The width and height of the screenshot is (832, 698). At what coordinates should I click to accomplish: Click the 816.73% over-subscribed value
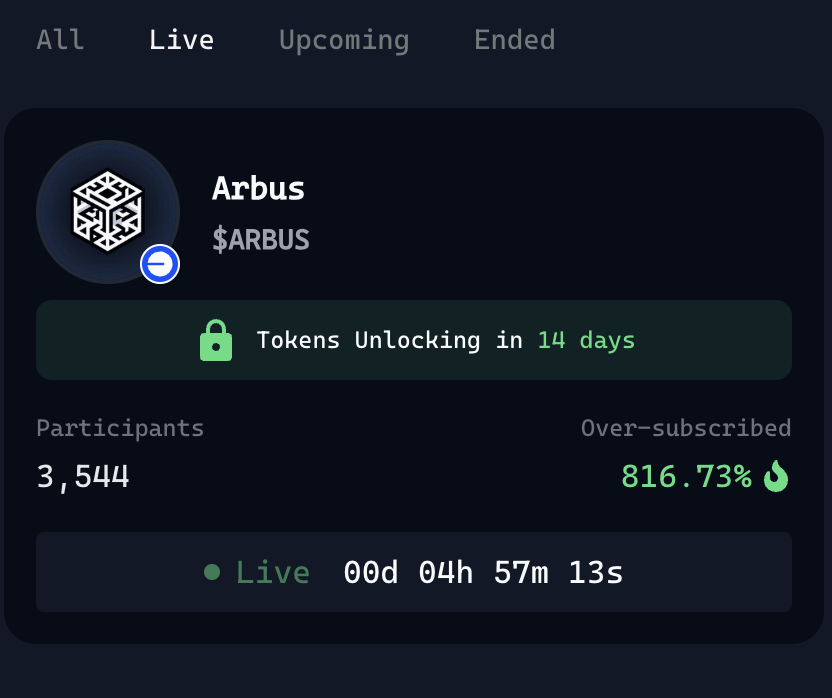[687, 476]
